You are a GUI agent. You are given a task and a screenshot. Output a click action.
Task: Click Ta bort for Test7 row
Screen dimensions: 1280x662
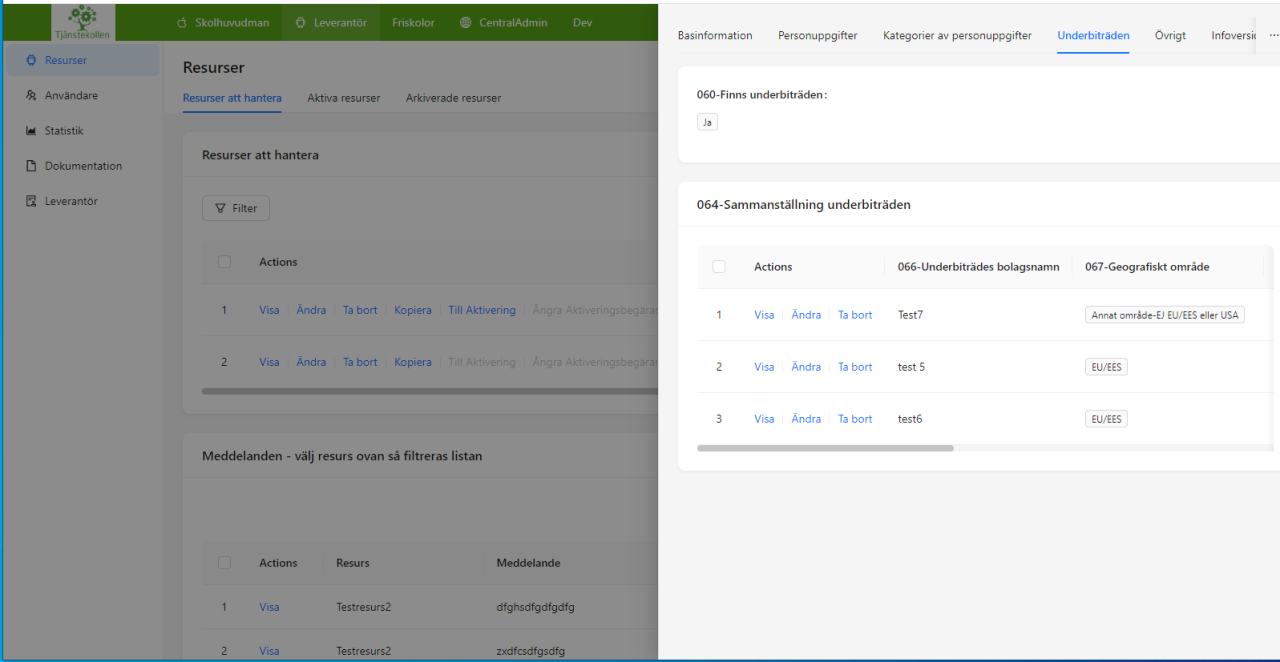click(x=855, y=315)
